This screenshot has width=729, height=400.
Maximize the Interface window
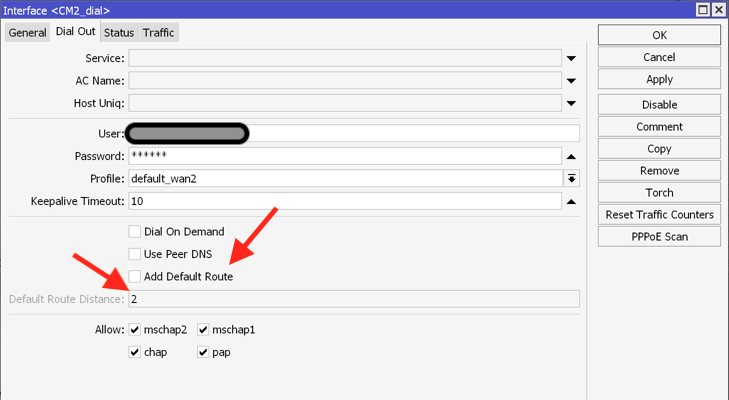coord(703,10)
